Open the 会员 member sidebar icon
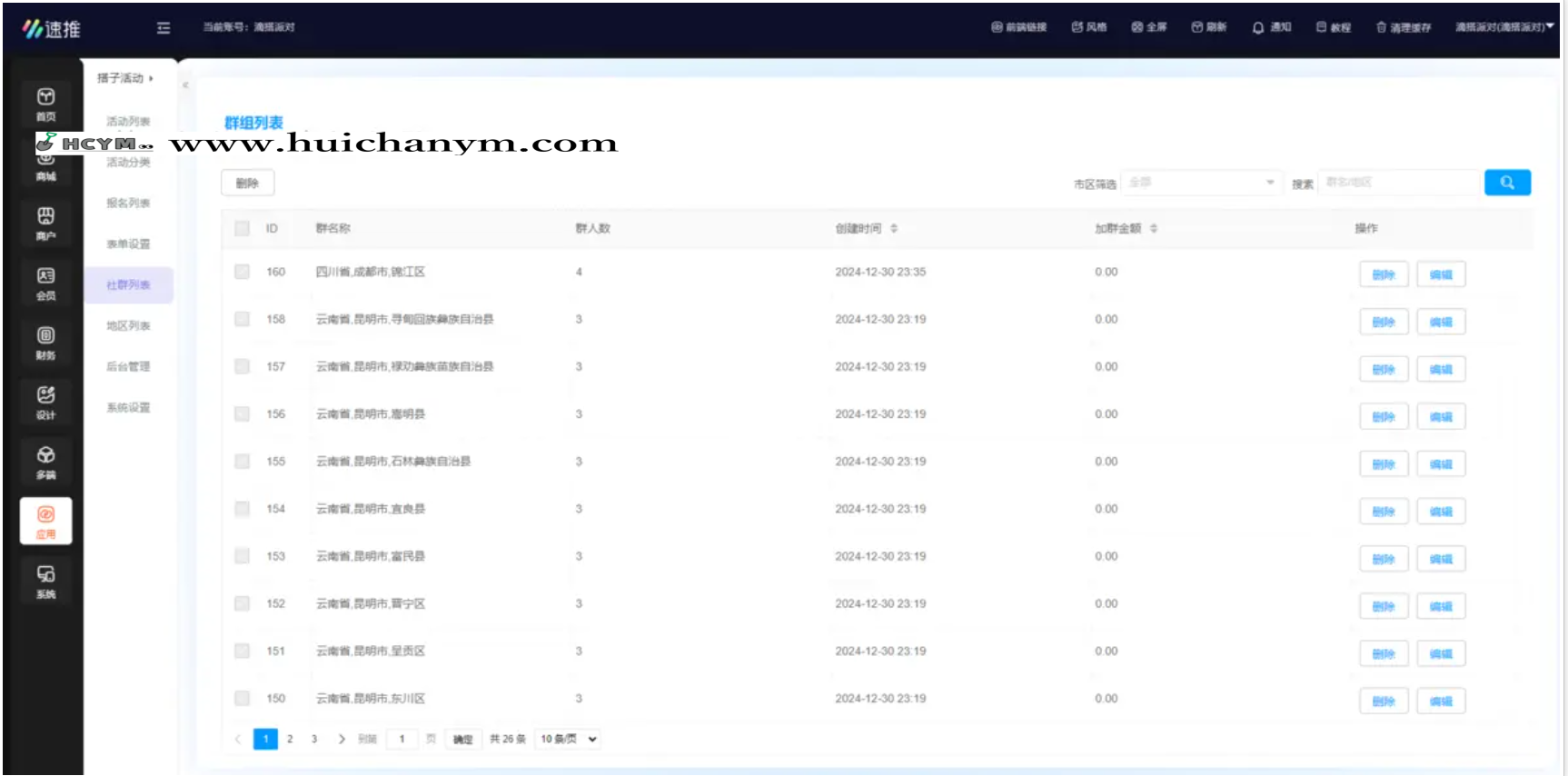Viewport: 1568px width, 776px height. [x=45, y=284]
